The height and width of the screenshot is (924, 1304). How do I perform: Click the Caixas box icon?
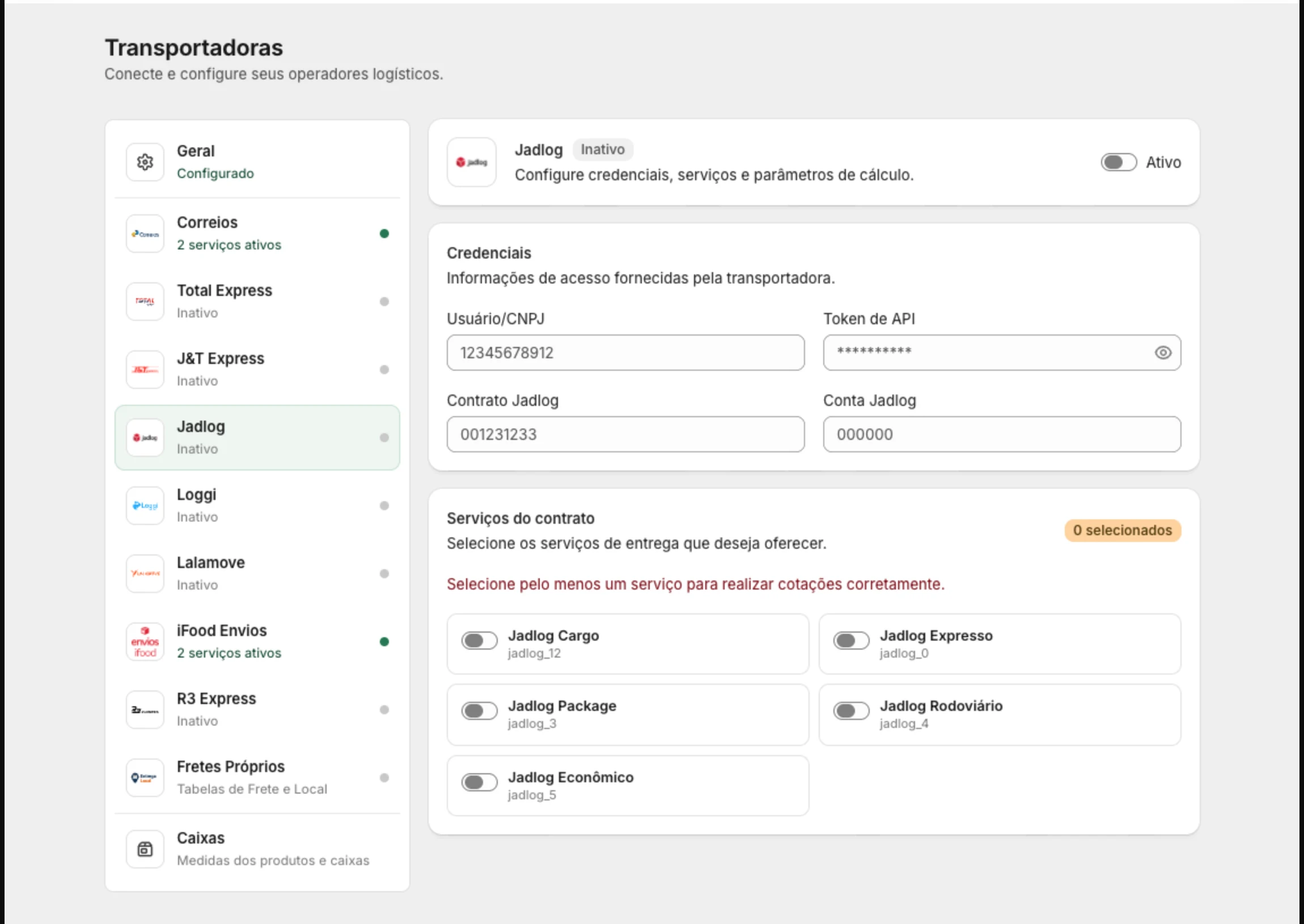tap(145, 850)
